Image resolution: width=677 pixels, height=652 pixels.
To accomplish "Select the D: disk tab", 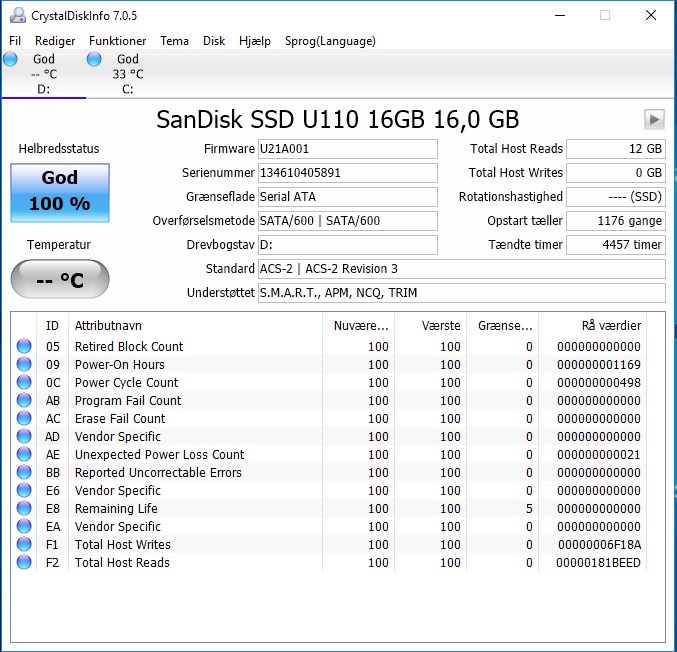I will pos(44,74).
